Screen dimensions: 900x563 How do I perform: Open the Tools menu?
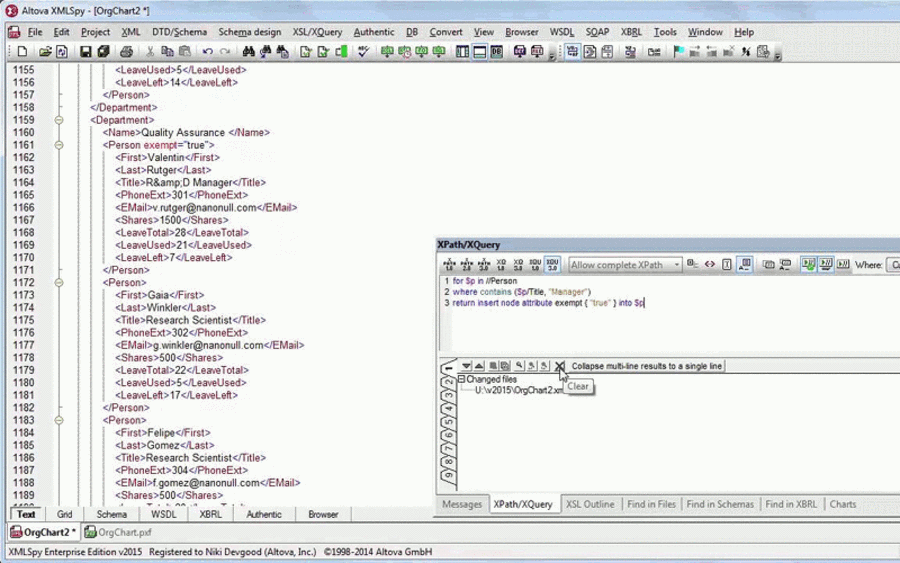[665, 32]
